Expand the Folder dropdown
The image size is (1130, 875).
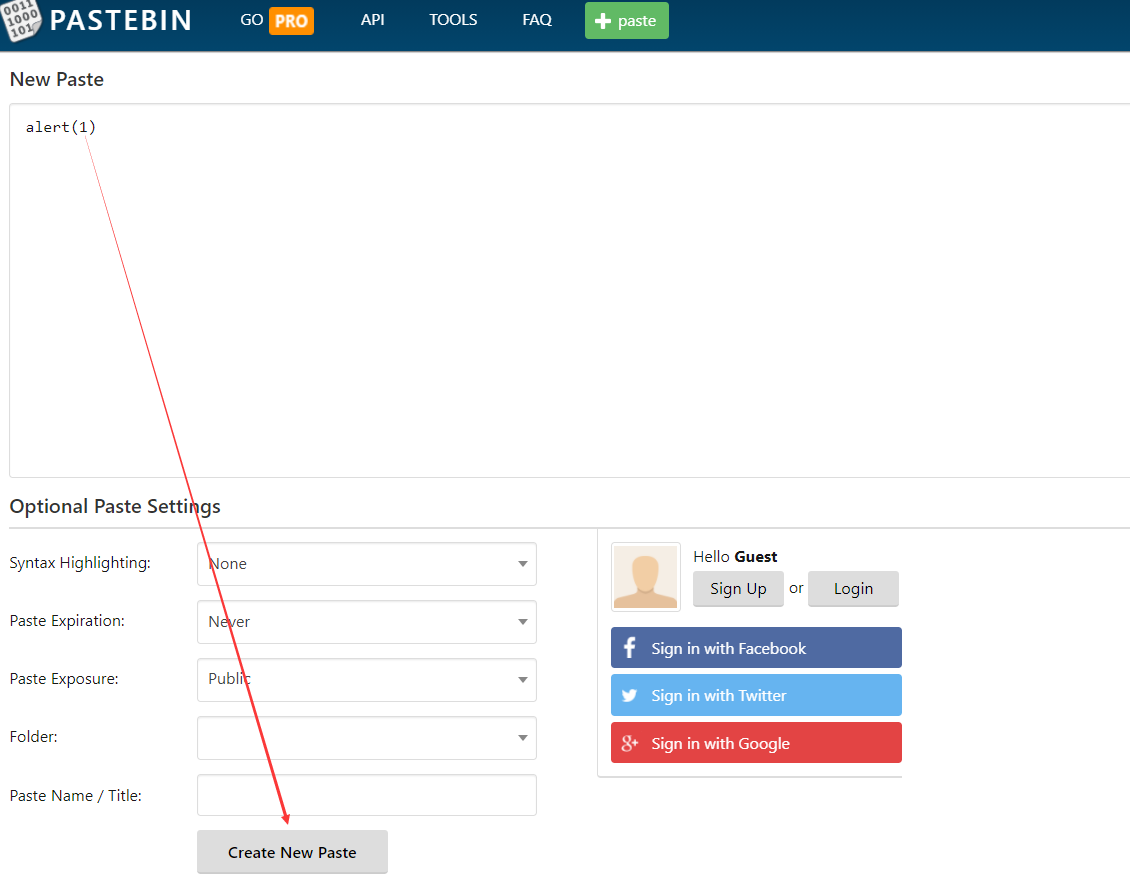(367, 737)
